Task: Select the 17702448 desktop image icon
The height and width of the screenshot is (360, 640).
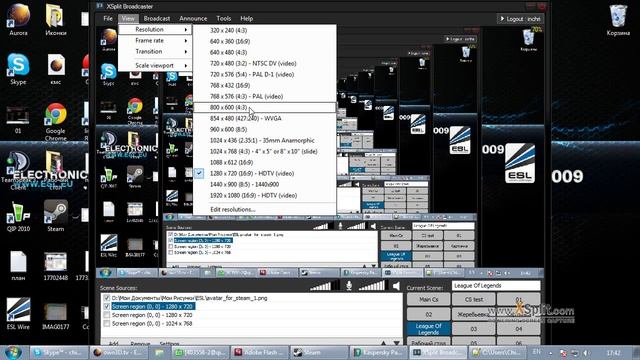Action: (x=56, y=266)
